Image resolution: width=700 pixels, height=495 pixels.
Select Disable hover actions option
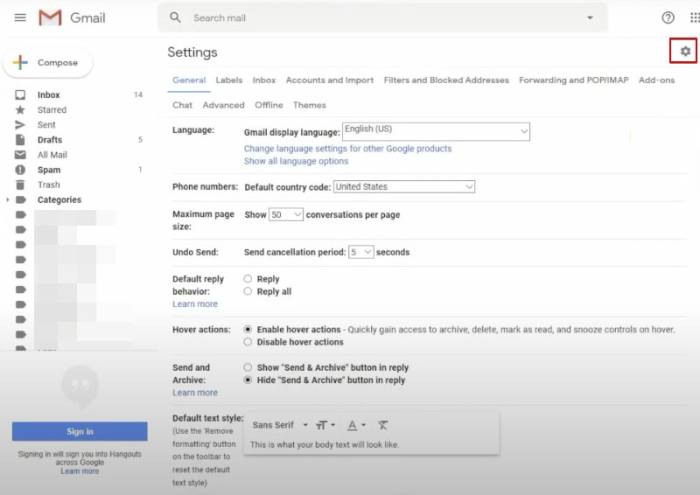pyautogui.click(x=248, y=342)
